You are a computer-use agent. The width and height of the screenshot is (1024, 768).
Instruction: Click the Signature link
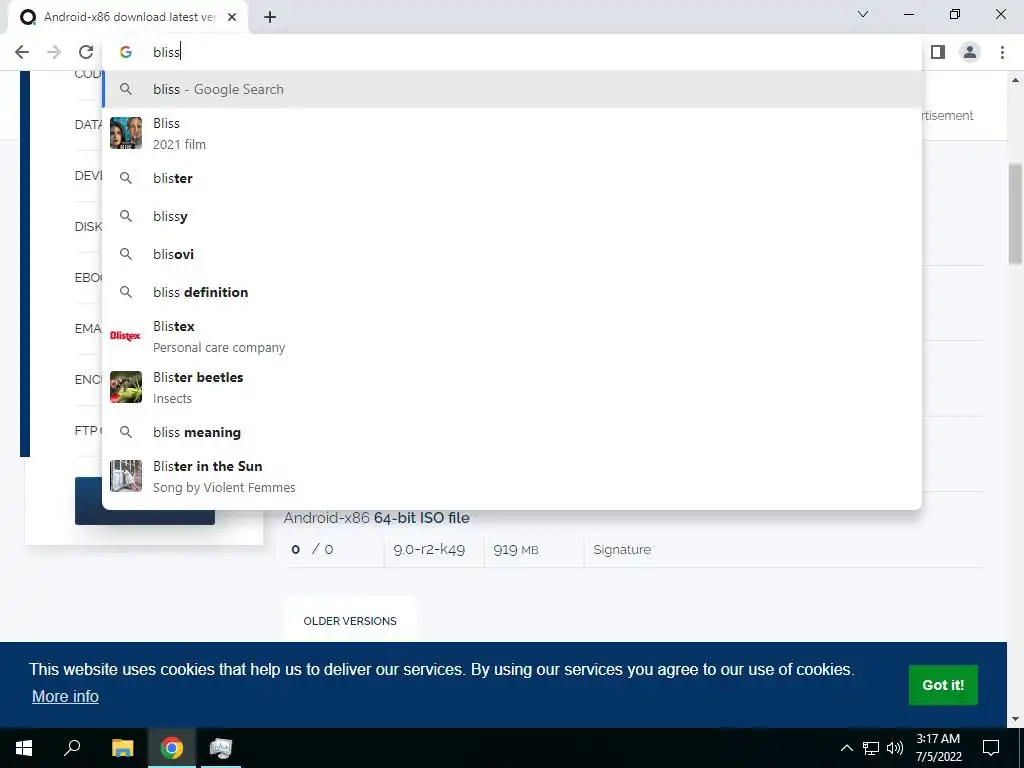pos(622,550)
